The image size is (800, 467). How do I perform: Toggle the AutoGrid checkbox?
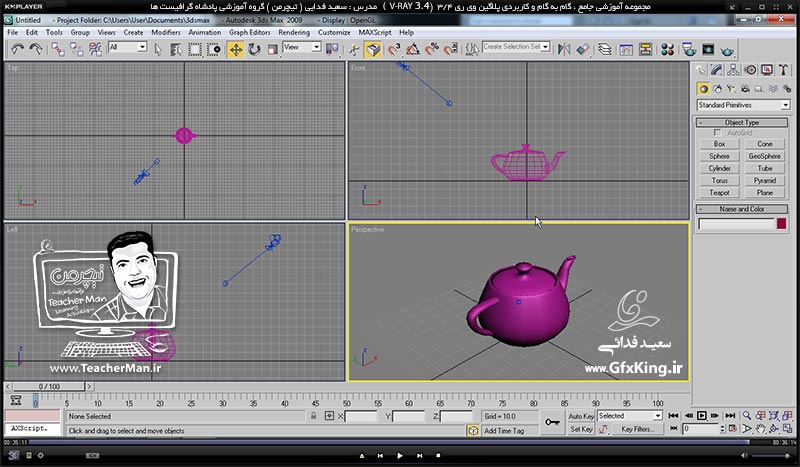coord(717,133)
